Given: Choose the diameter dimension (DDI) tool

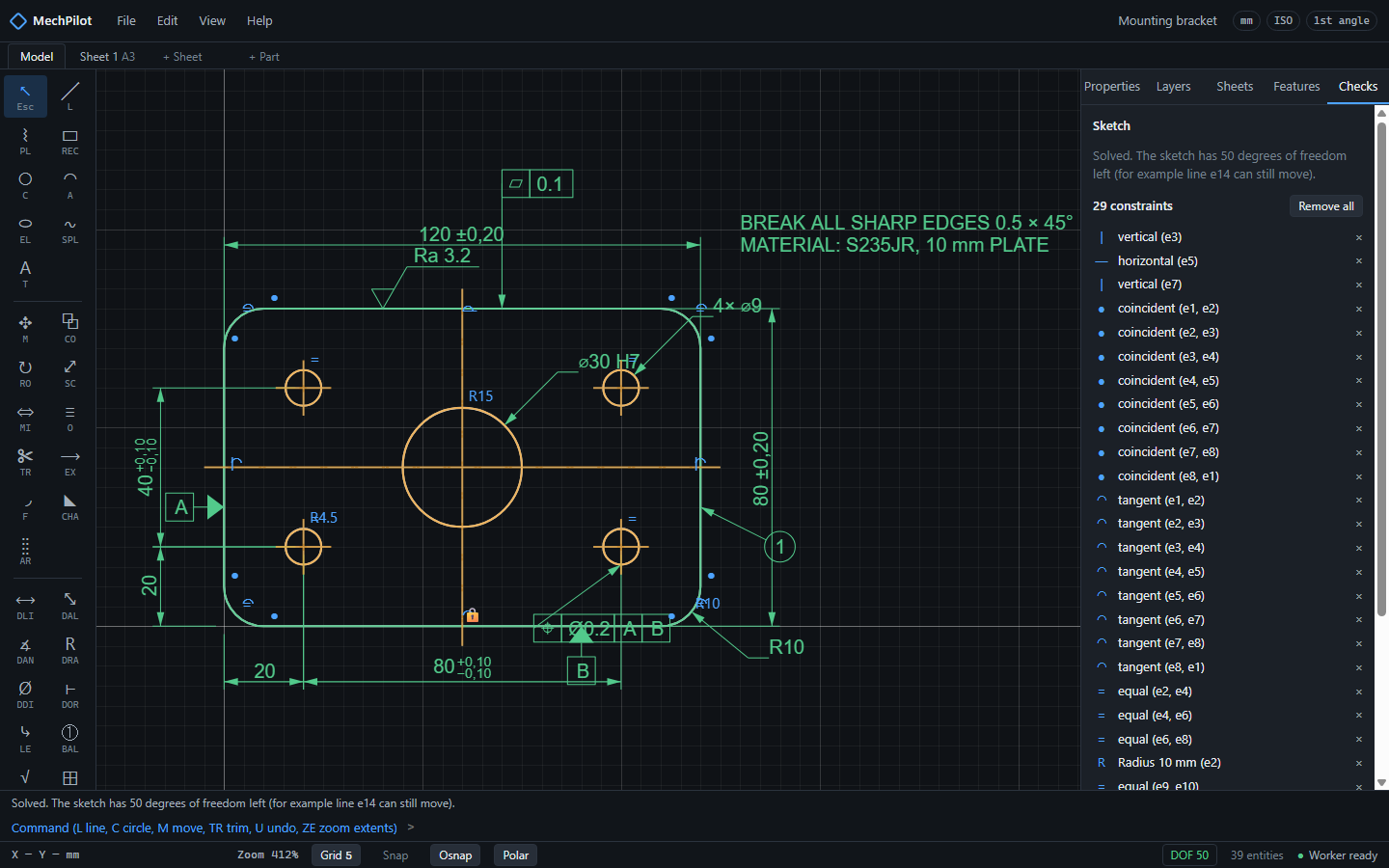Looking at the screenshot, I should pos(25,694).
